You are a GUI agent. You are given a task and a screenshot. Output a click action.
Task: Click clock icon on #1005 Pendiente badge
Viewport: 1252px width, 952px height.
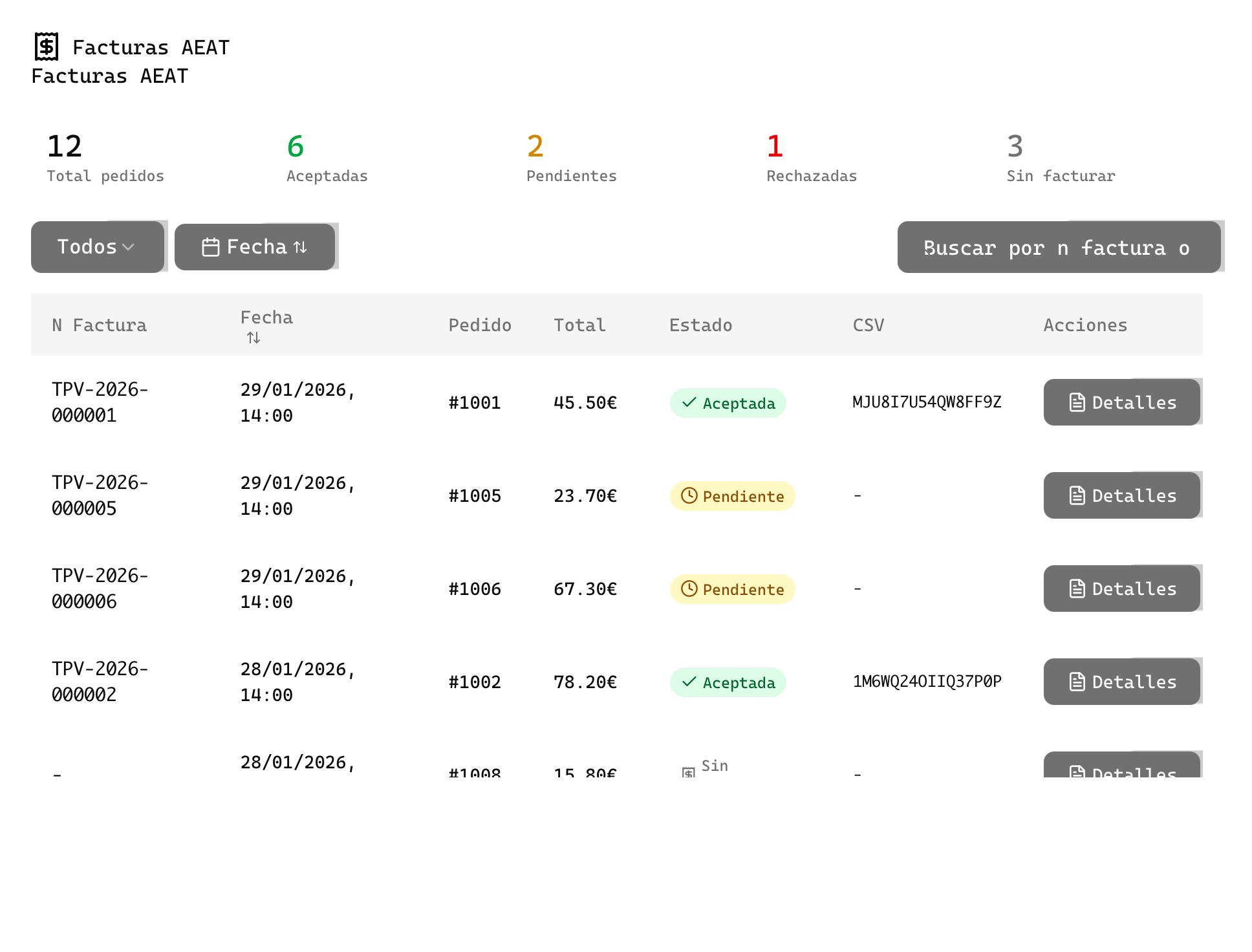click(689, 495)
